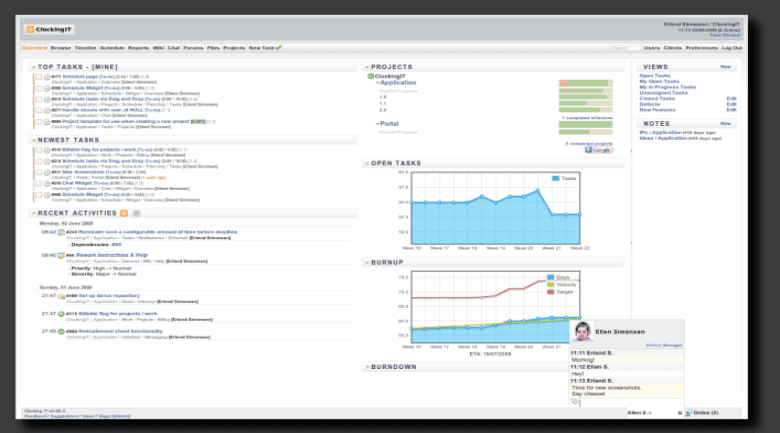This screenshot has height=433, width=780.
Task: Click the calendar icon beside the RSS feed
Action: [137, 213]
